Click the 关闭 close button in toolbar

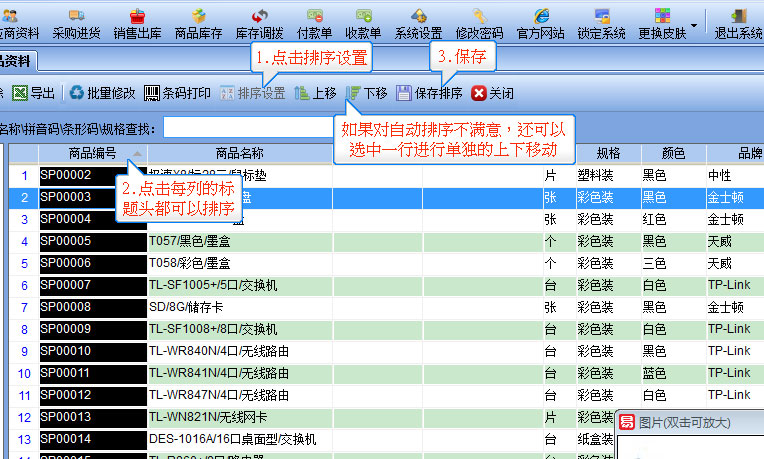click(492, 93)
